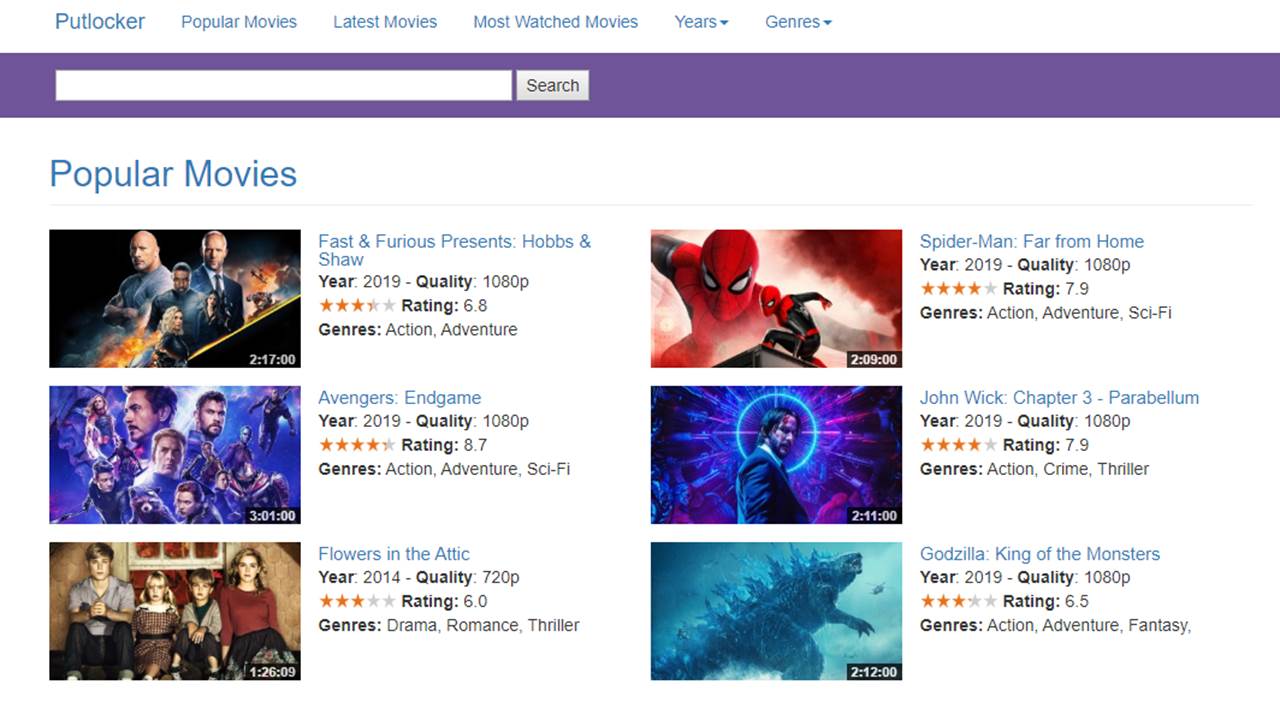Click Genres: Action, Adventure under Hobbs & Shaw
This screenshot has width=1280, height=720.
(x=418, y=329)
